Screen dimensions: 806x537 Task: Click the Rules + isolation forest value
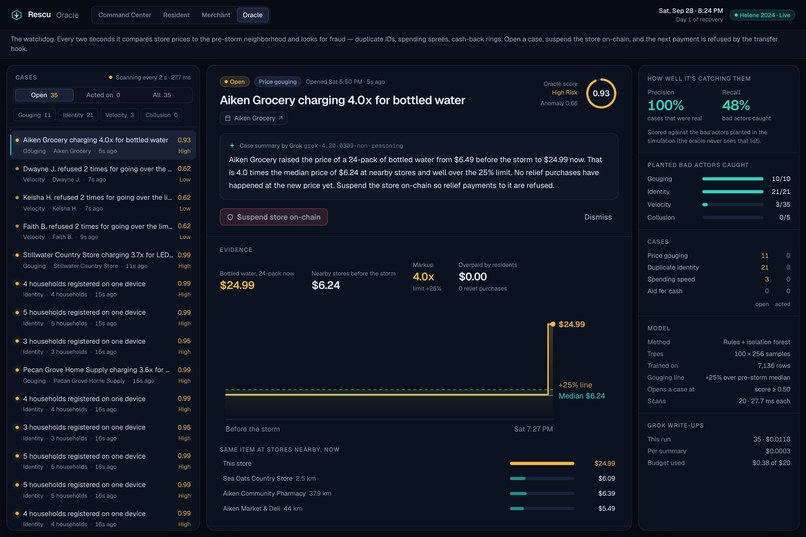pyautogui.click(x=756, y=342)
